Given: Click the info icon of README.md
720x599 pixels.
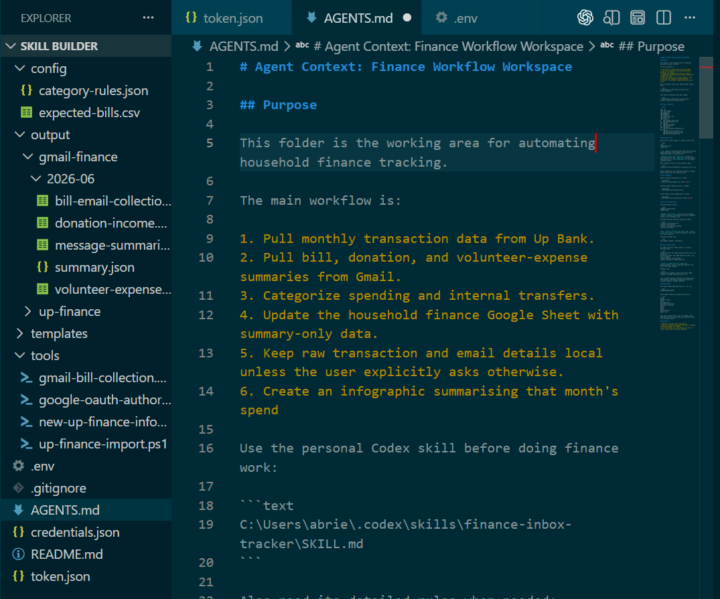Looking at the screenshot, I should tap(18, 554).
